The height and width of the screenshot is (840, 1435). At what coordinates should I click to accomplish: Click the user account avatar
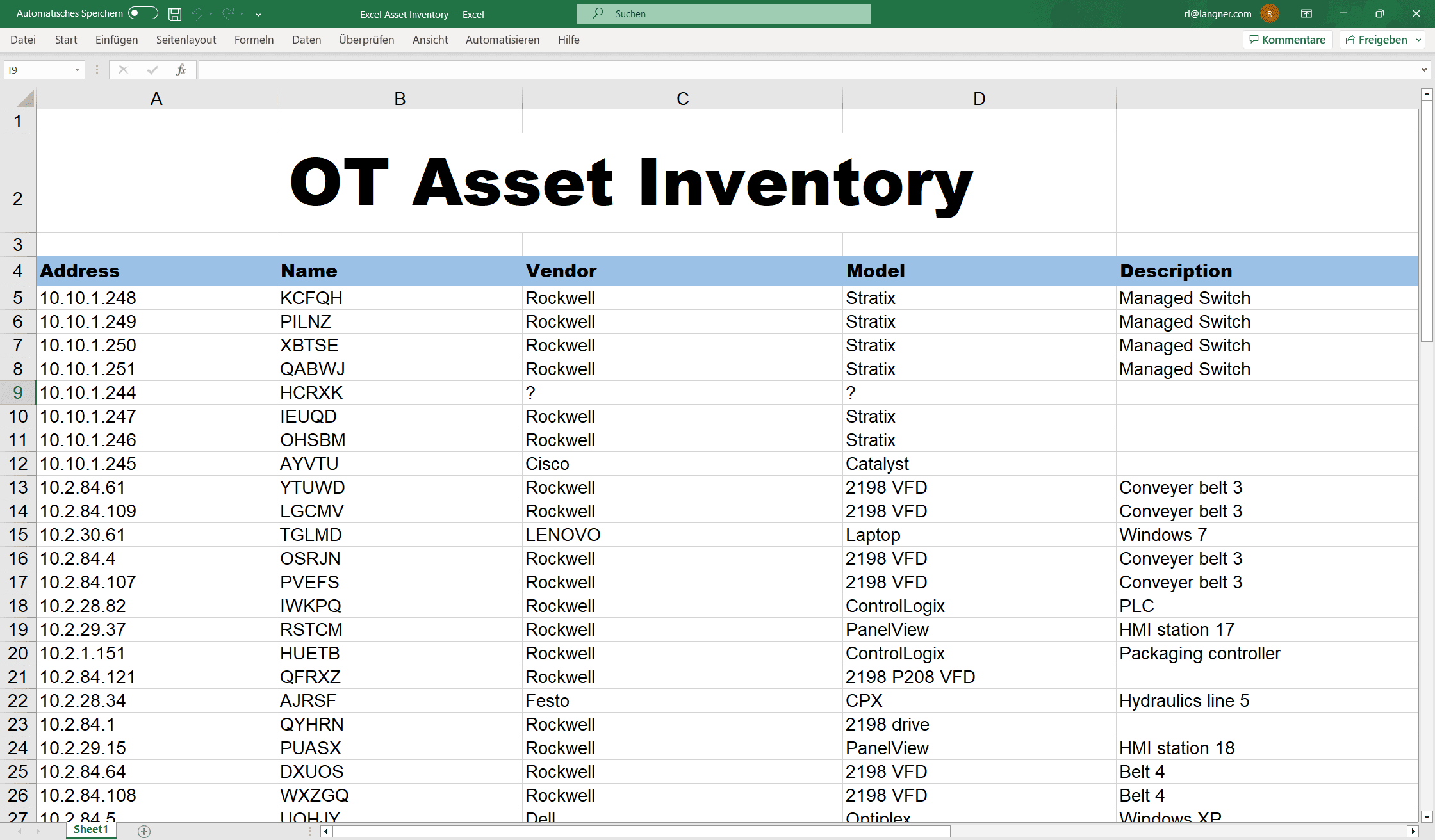coord(1269,13)
